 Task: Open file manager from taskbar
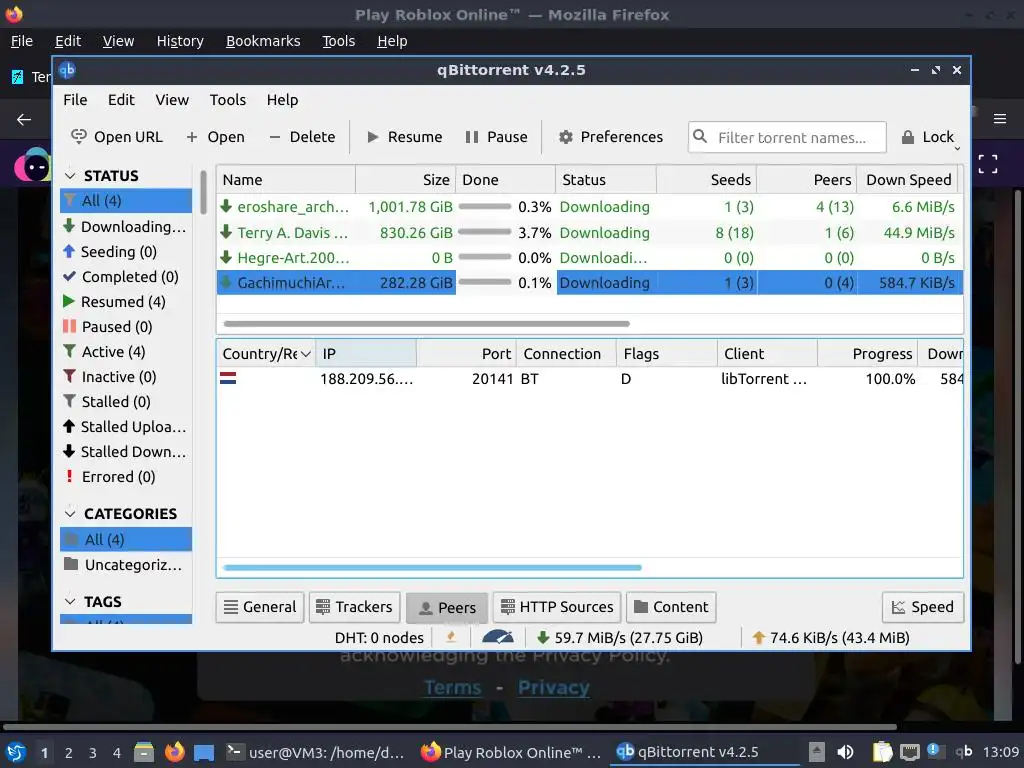(144, 752)
